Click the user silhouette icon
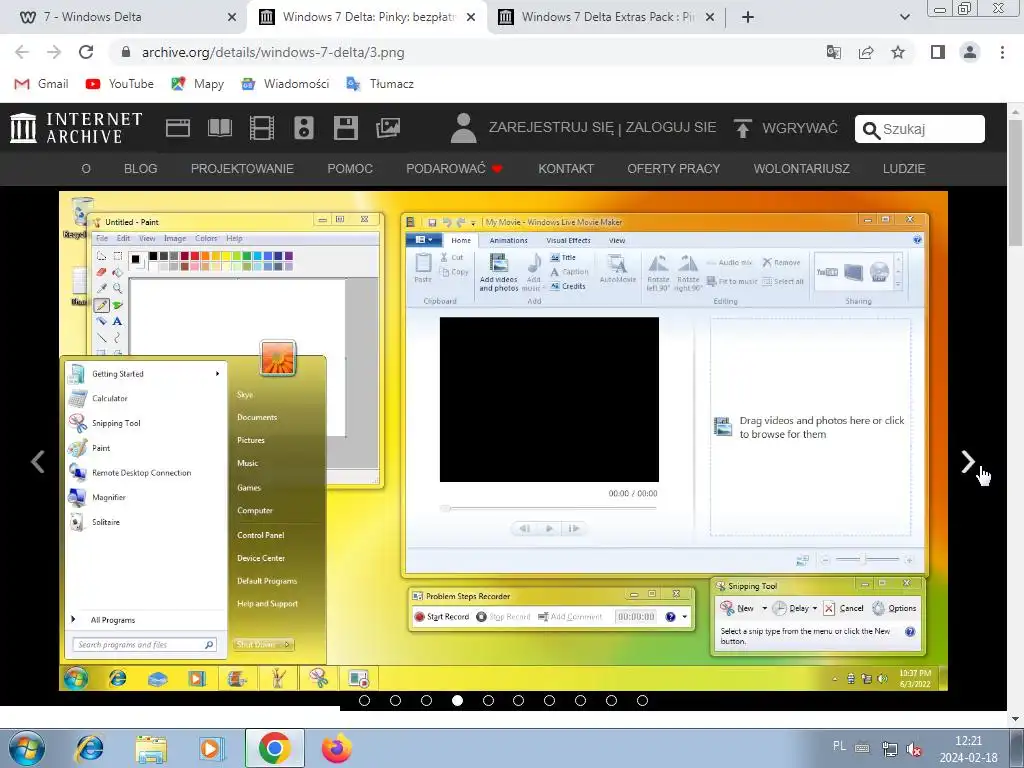The width and height of the screenshot is (1024, 768). coord(464,128)
